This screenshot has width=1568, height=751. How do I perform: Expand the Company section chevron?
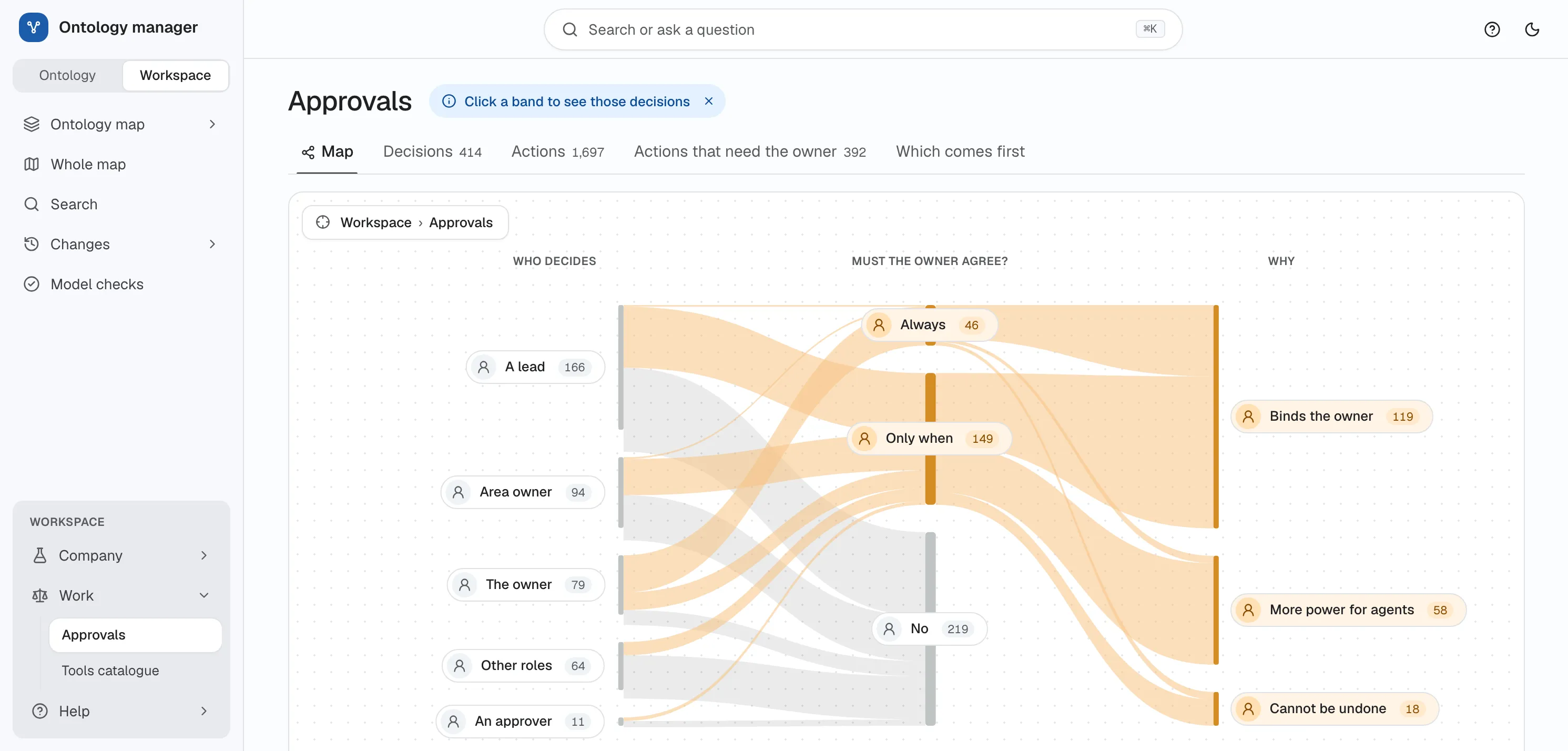[204, 555]
